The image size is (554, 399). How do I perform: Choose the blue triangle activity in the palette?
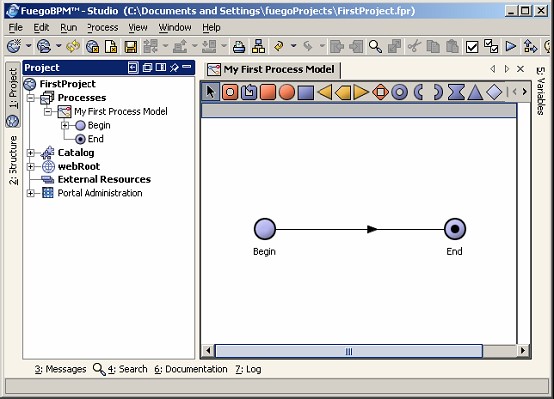click(x=475, y=92)
